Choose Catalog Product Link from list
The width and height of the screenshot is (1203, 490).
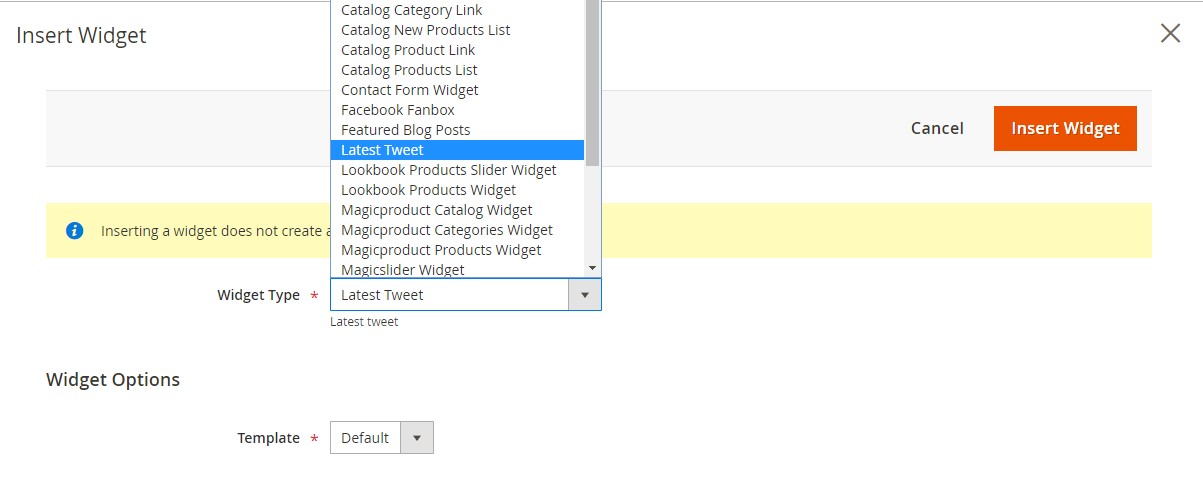pyautogui.click(x=408, y=50)
